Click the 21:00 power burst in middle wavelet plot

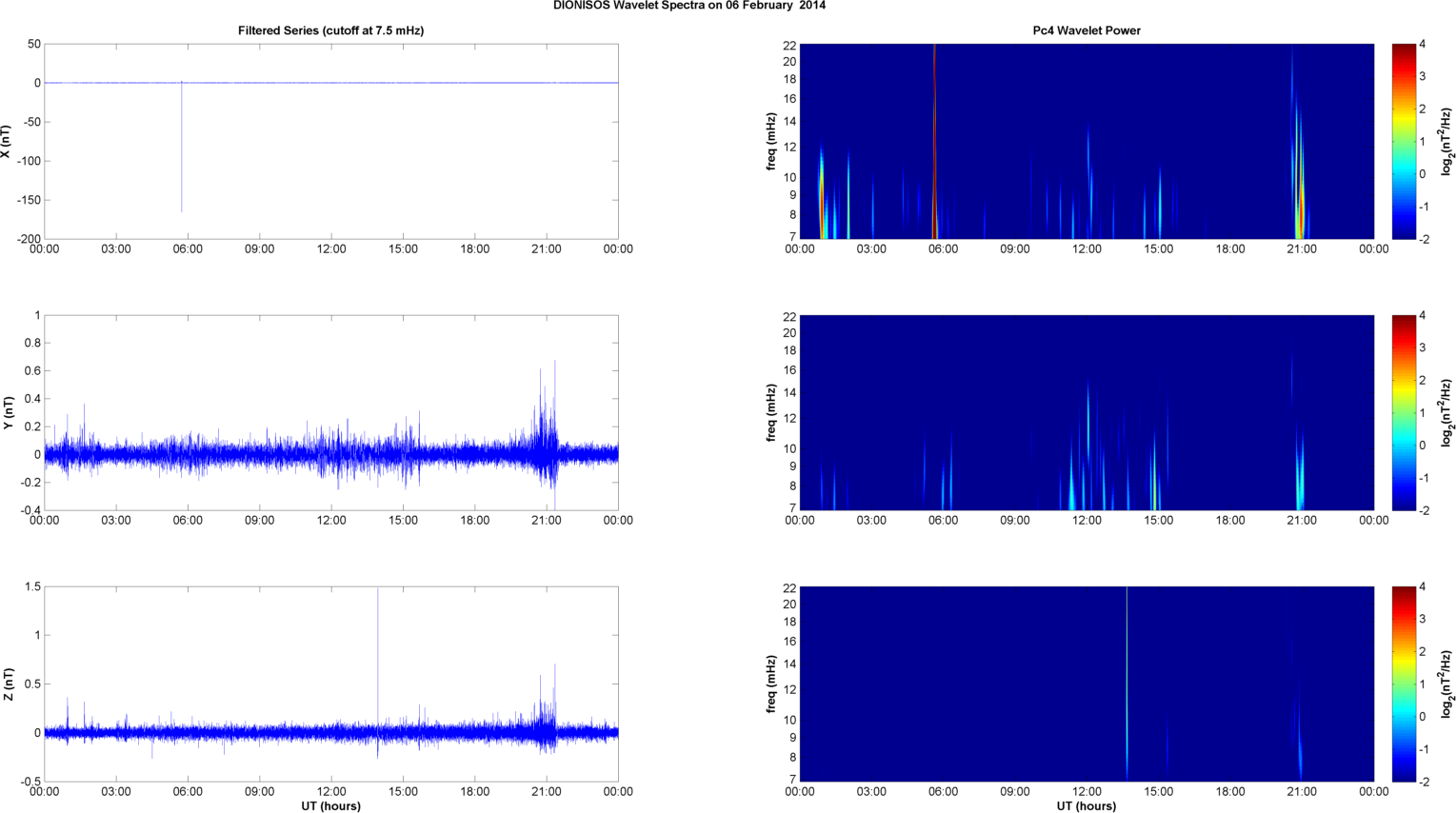tap(1300, 471)
